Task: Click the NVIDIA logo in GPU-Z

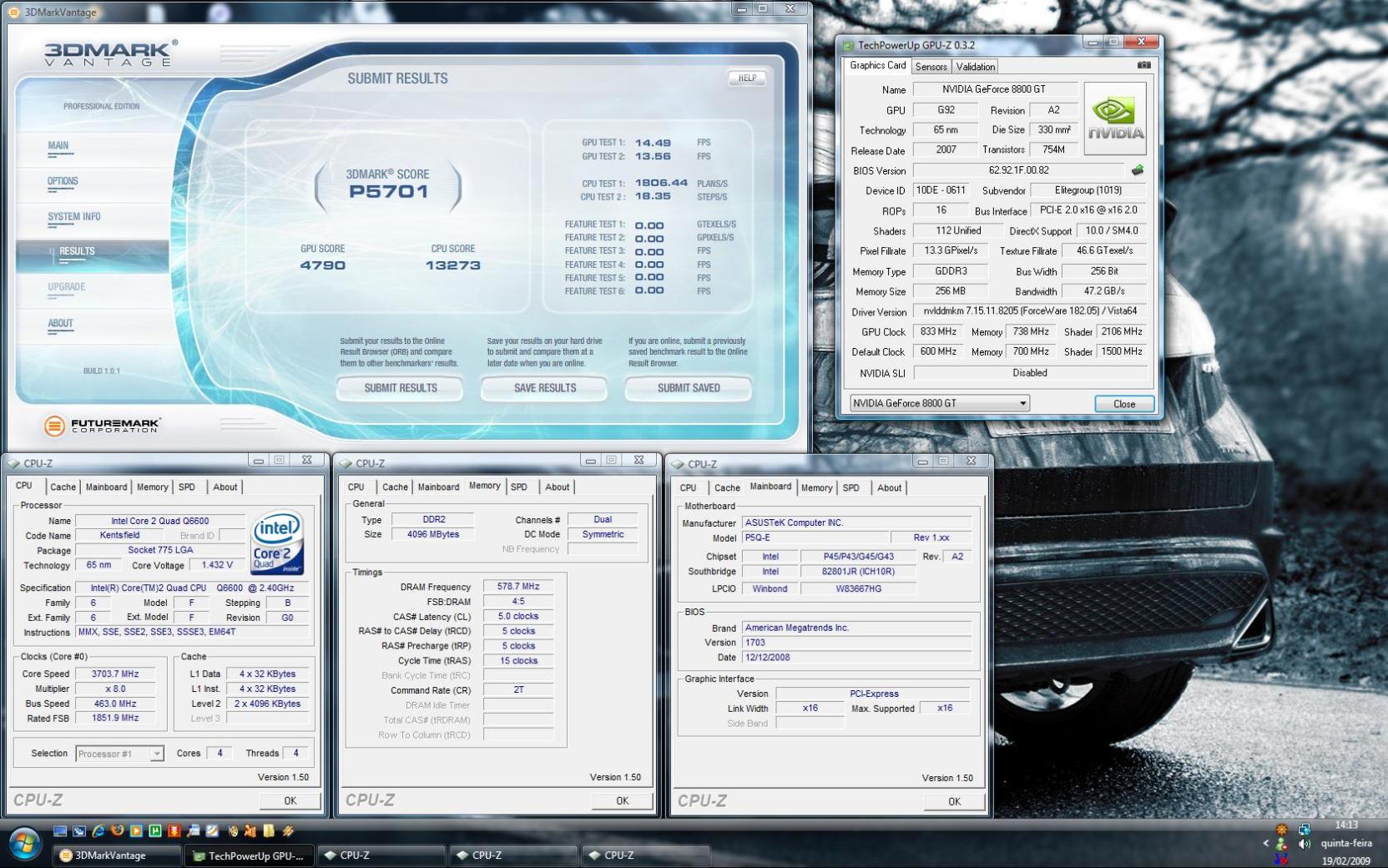Action: pyautogui.click(x=1115, y=119)
